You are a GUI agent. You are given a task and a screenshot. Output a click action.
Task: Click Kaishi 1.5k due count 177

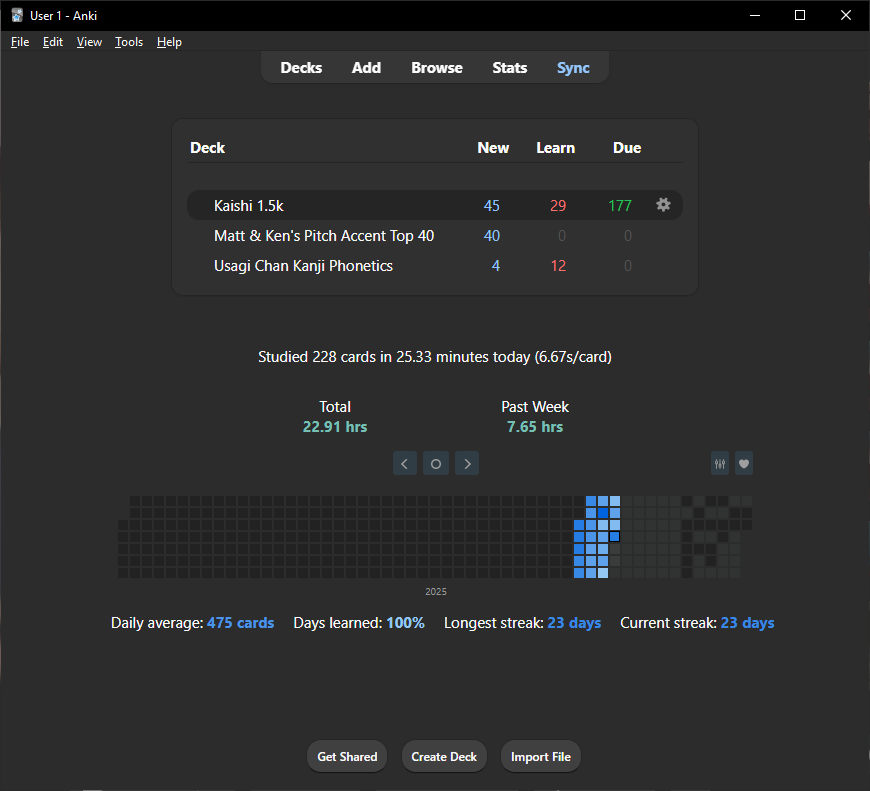[620, 206]
